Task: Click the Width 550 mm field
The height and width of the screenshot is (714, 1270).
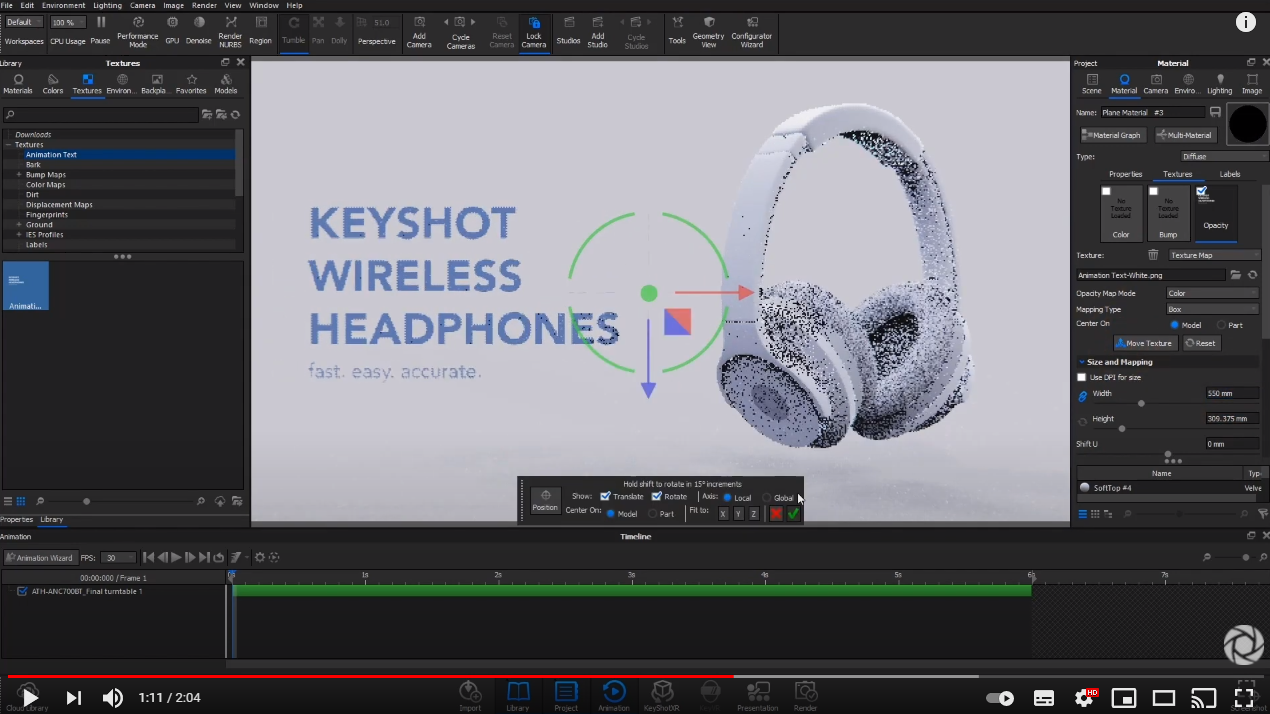Action: pos(1232,394)
